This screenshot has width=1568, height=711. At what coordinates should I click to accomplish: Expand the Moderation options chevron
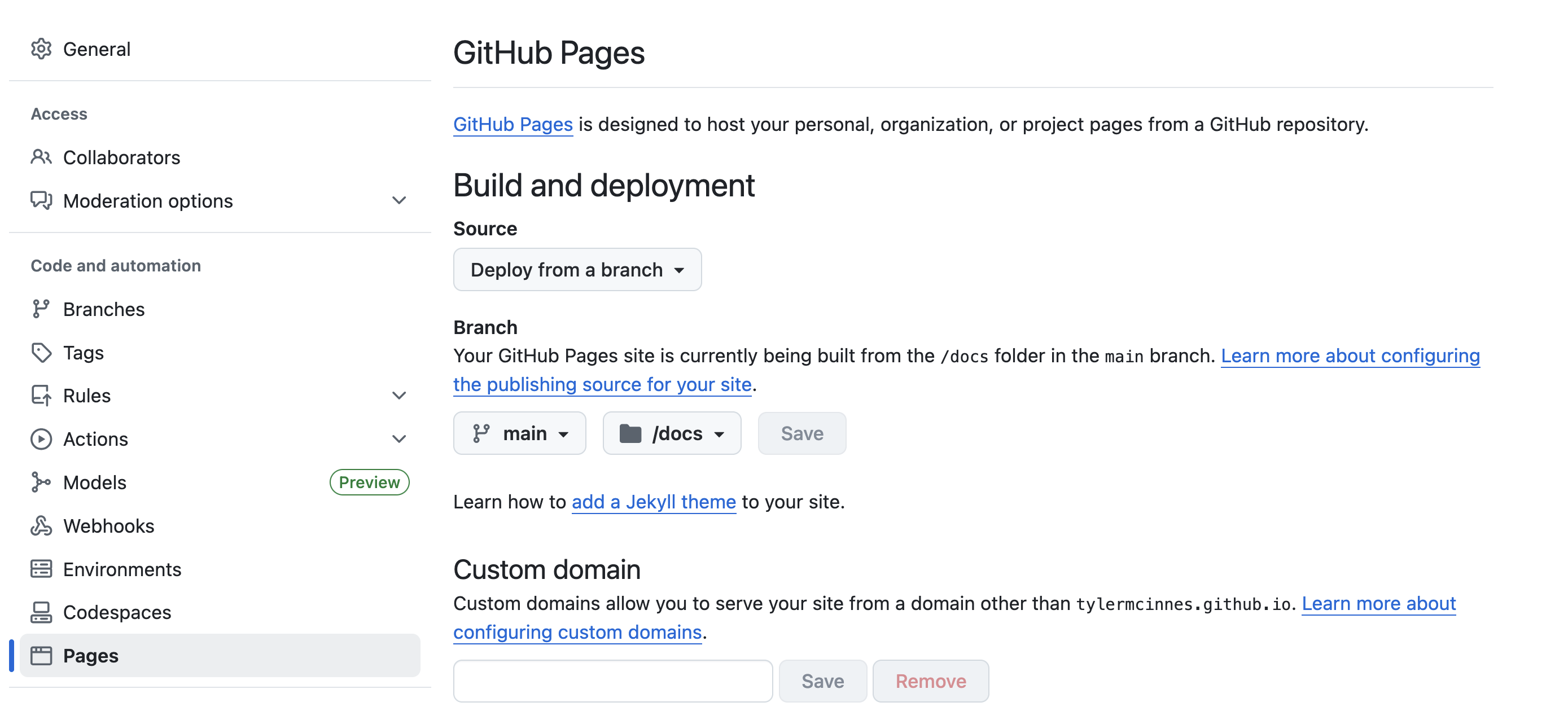tap(399, 200)
